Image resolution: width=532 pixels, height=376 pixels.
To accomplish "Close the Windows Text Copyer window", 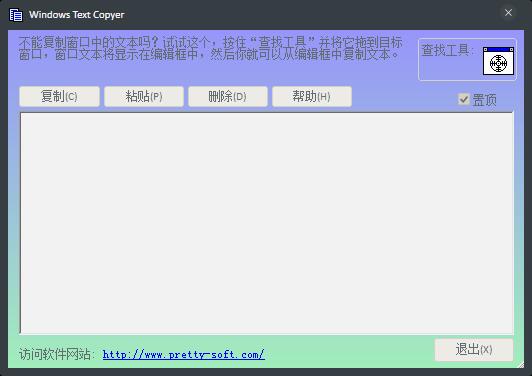I will click(508, 13).
